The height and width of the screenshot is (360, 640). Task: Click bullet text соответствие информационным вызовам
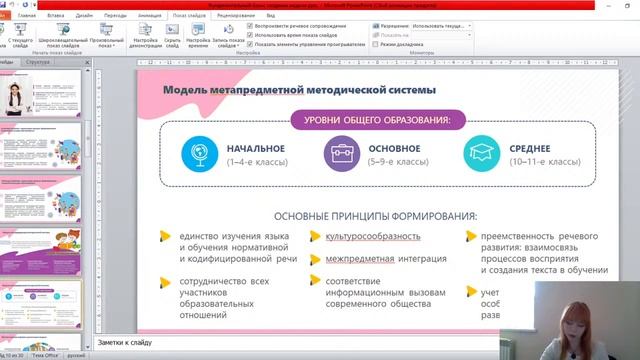tap(385, 293)
